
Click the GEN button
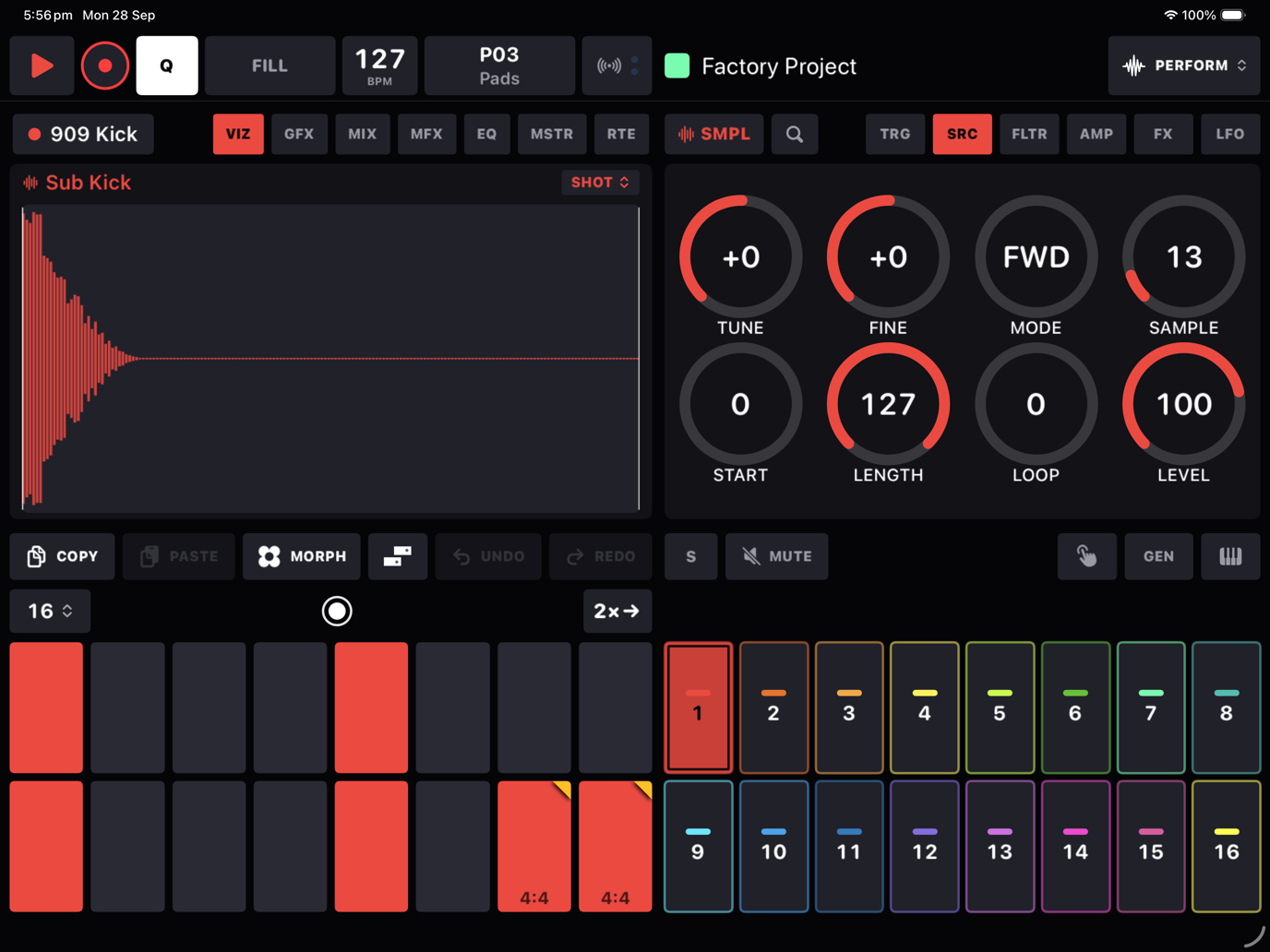(1159, 556)
